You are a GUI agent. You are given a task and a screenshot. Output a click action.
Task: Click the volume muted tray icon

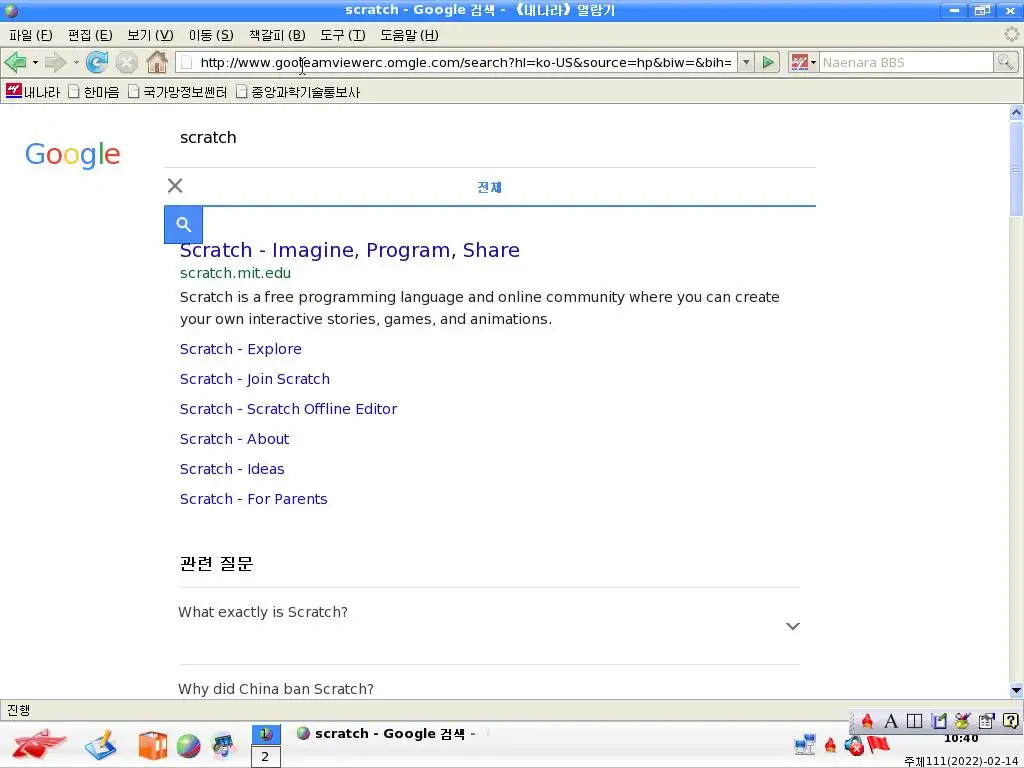pyautogui.click(x=854, y=745)
